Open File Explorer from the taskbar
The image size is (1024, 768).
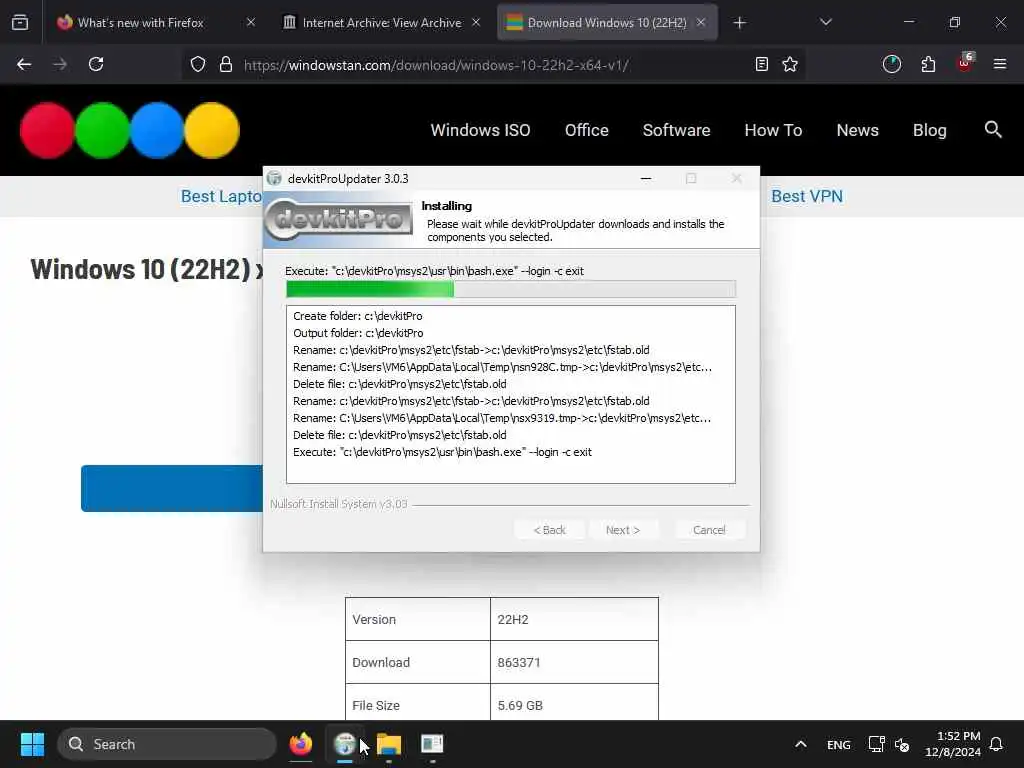click(x=389, y=744)
